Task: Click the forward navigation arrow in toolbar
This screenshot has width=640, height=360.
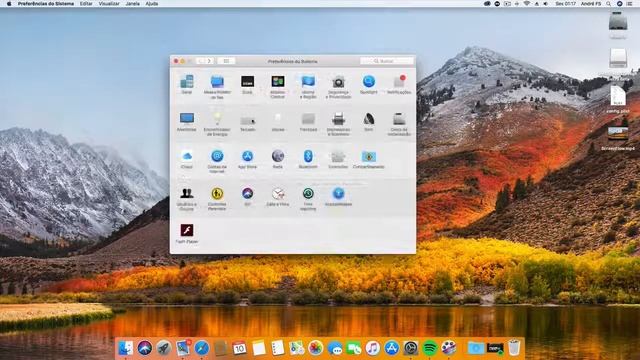Action: point(209,61)
